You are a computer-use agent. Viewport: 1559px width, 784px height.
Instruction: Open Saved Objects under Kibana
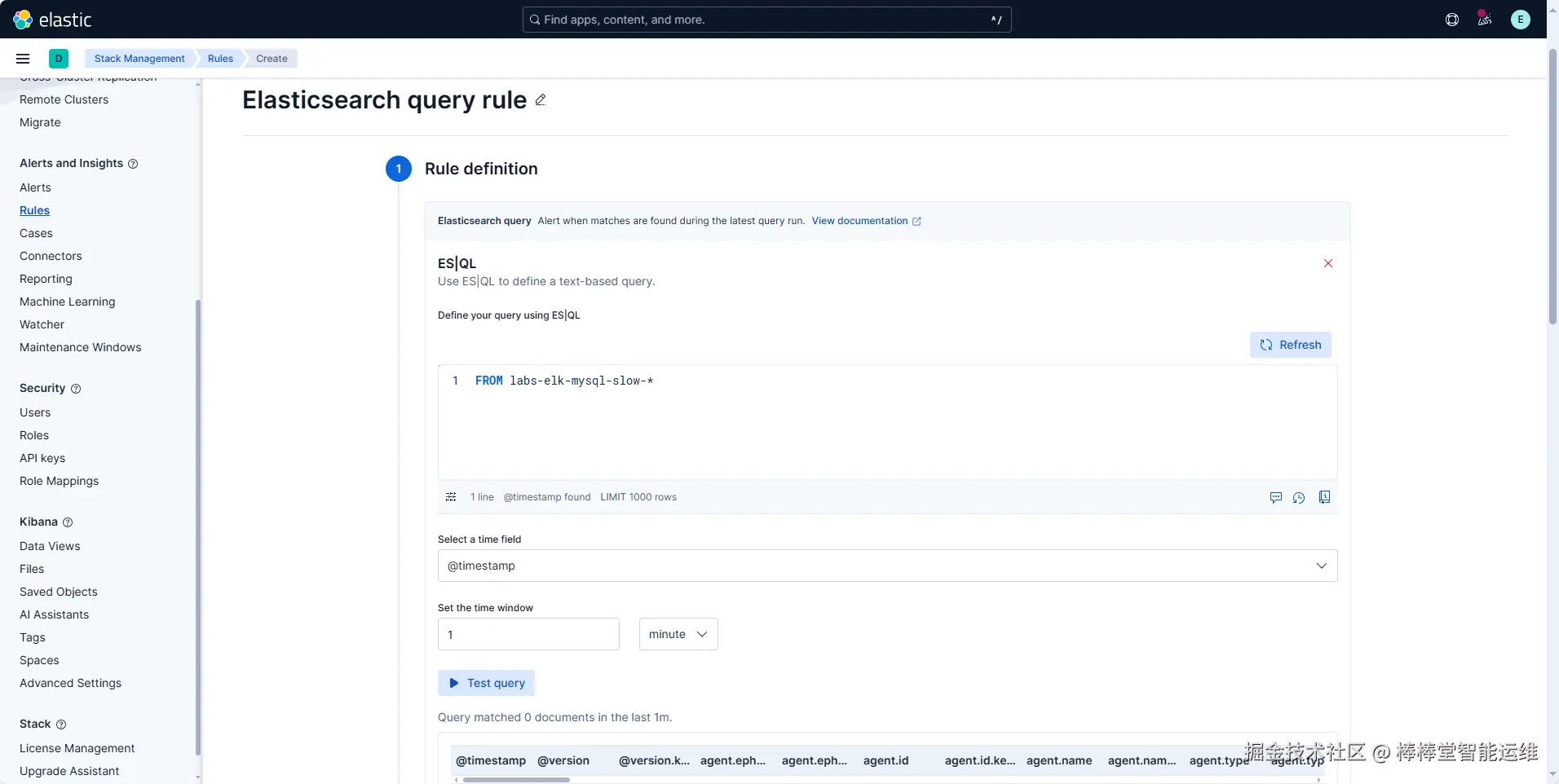coord(58,592)
